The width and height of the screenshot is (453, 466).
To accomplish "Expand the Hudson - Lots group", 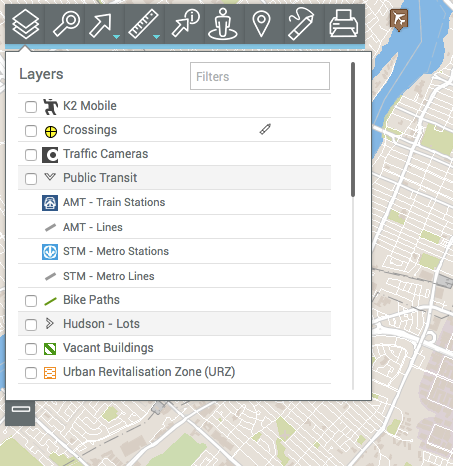I will point(50,323).
